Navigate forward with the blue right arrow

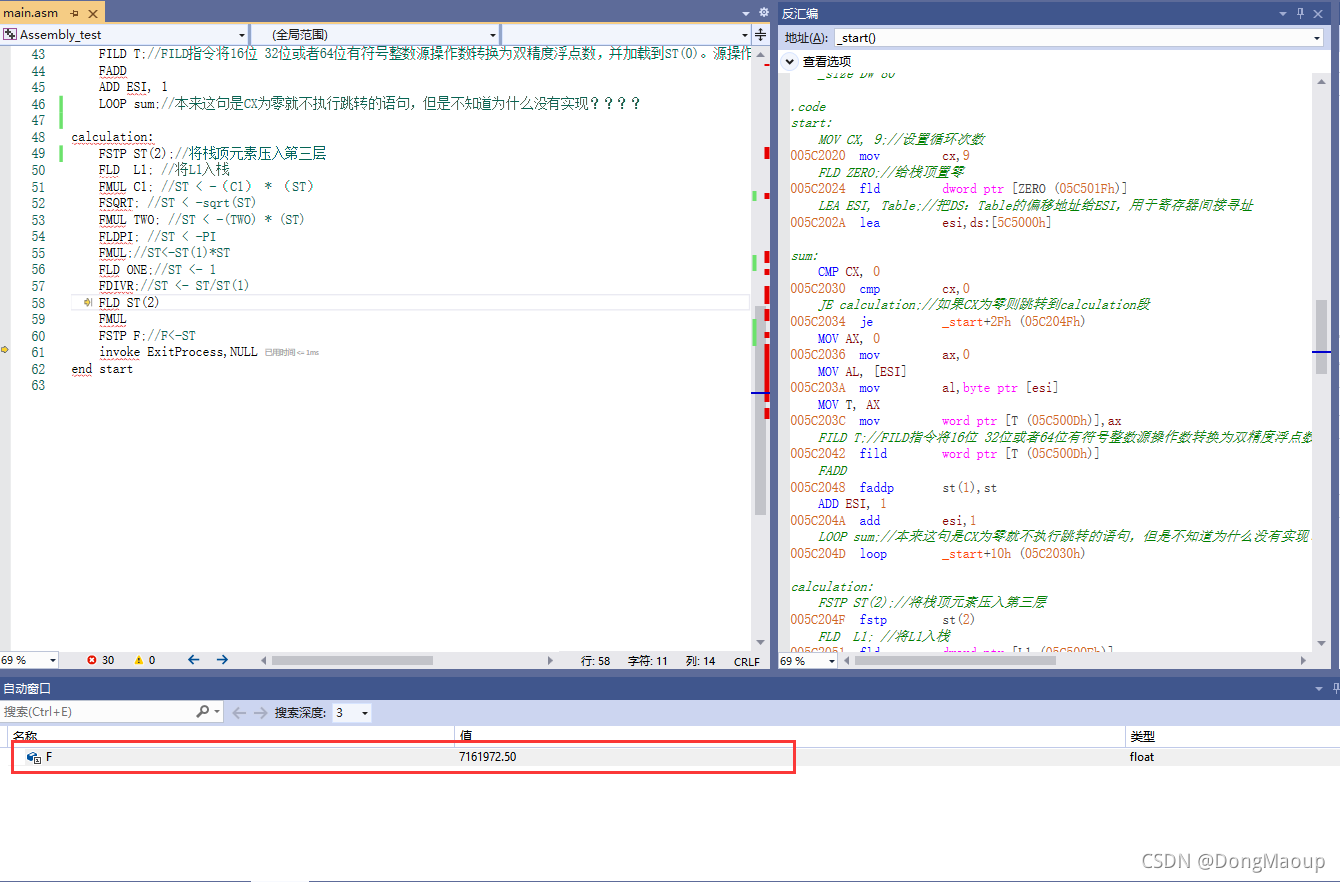coord(222,660)
